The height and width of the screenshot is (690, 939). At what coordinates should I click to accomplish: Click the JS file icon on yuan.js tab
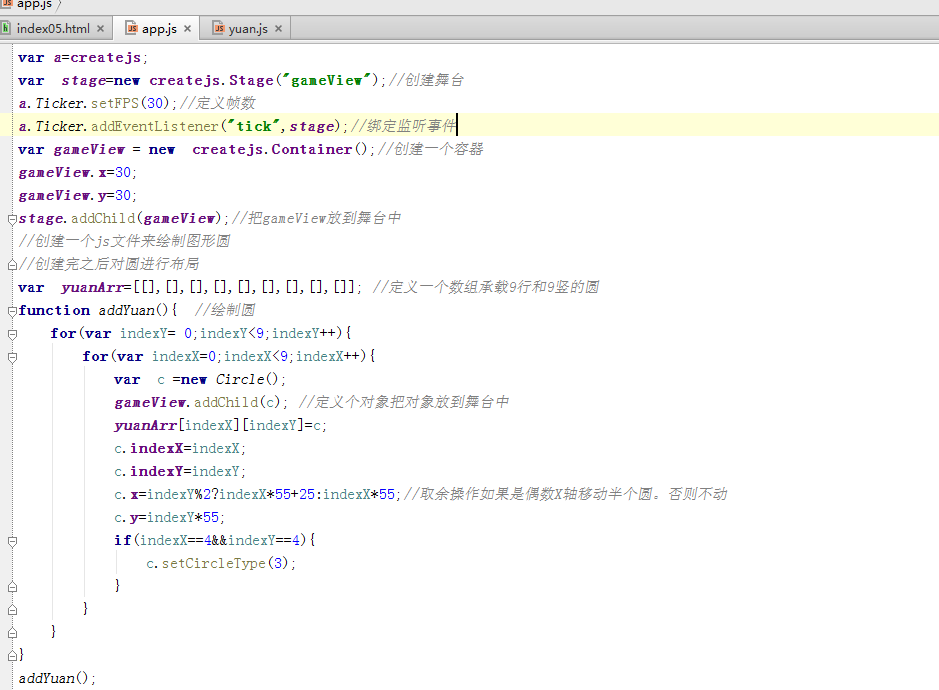point(219,28)
